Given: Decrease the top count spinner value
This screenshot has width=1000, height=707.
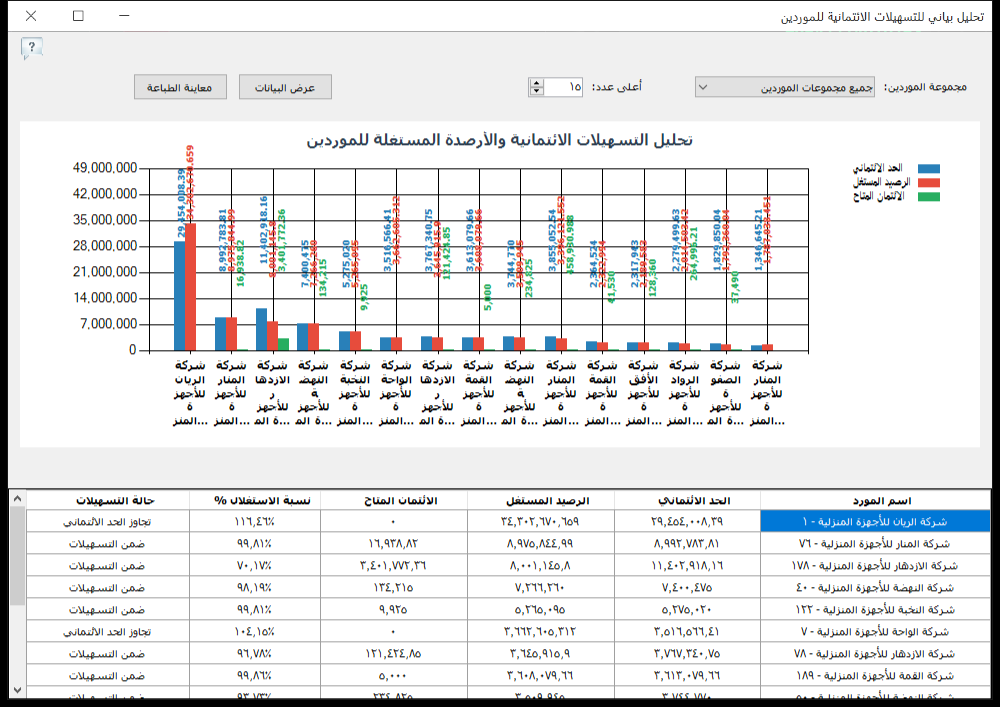Looking at the screenshot, I should [536, 91].
